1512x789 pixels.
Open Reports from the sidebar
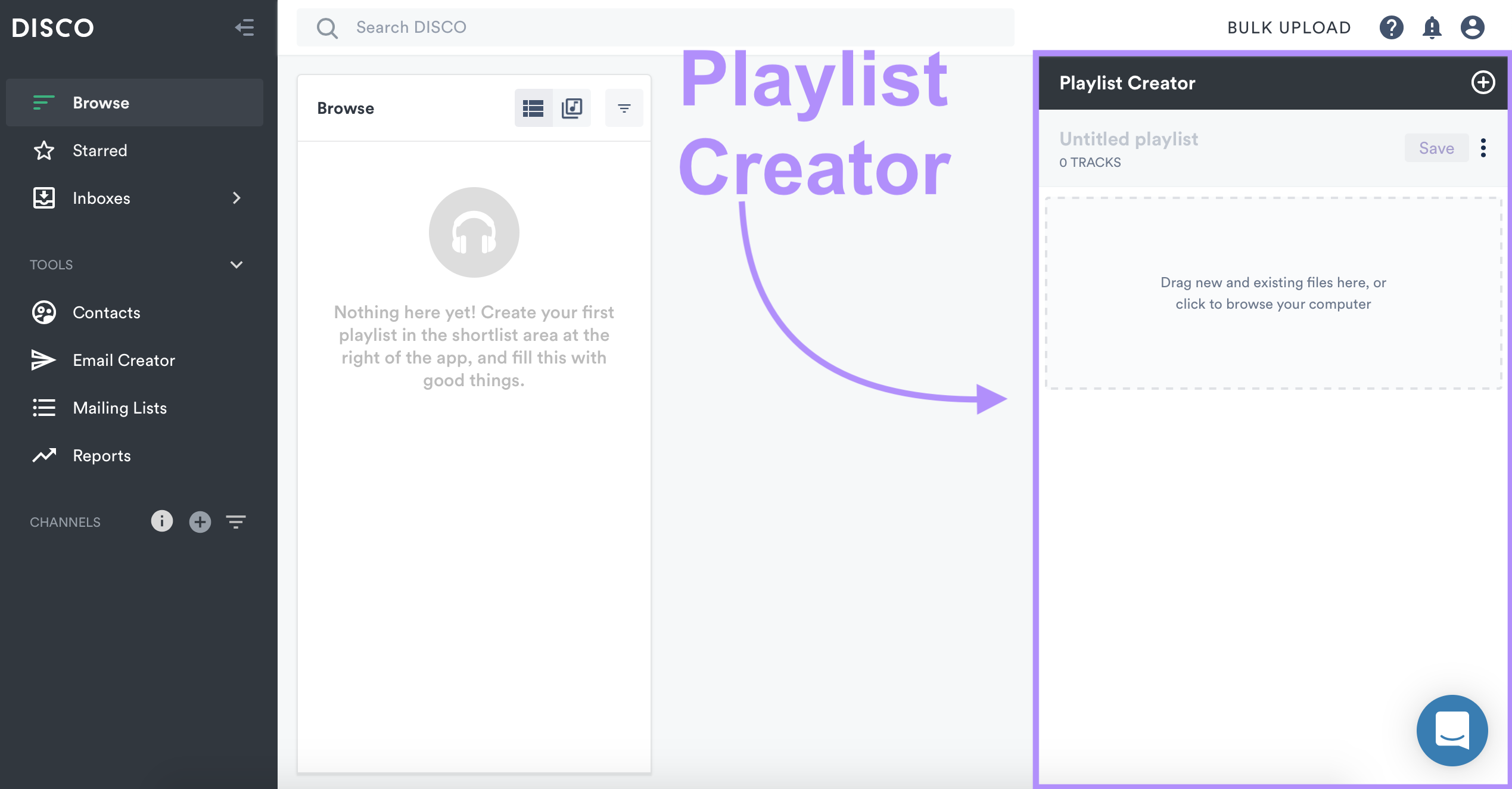(101, 455)
